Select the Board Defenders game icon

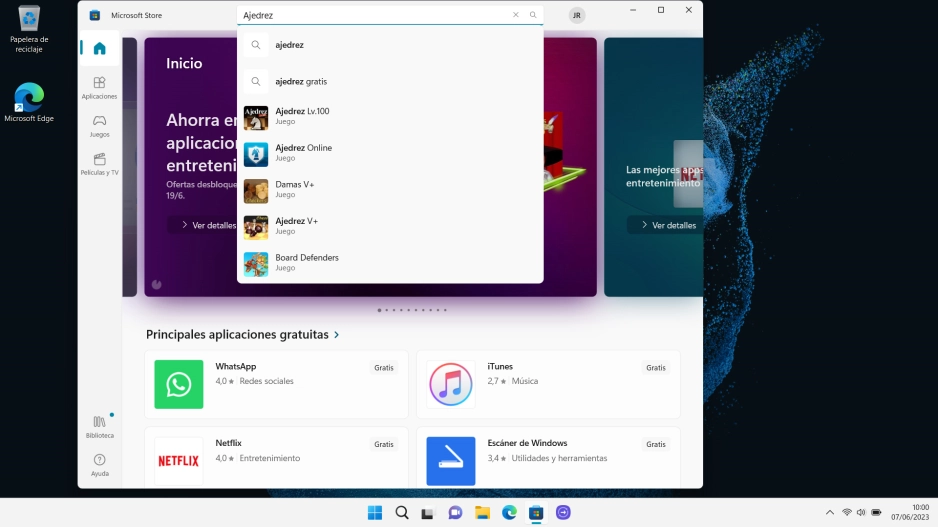255,264
